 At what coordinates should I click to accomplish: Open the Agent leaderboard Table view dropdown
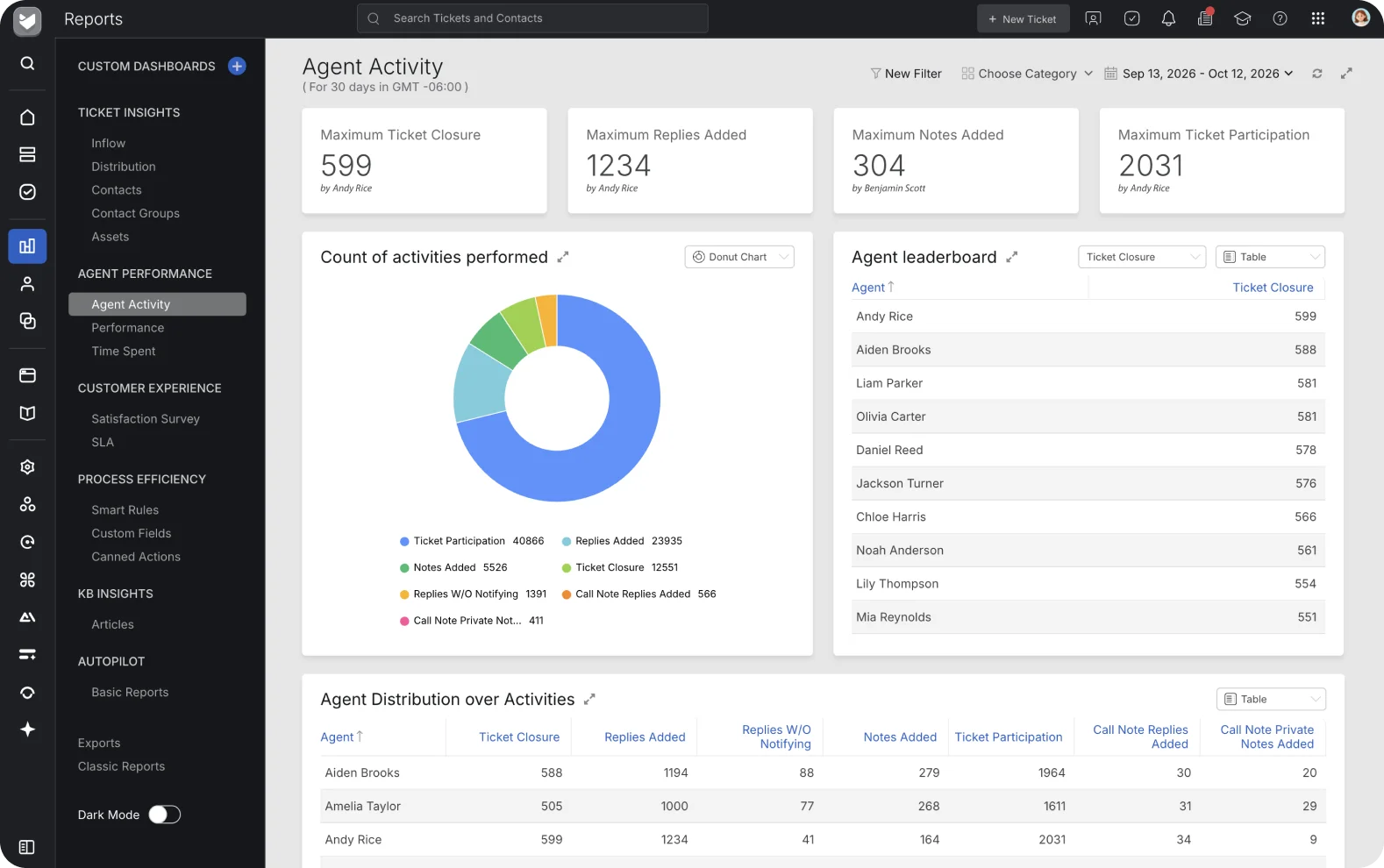[x=1270, y=257]
